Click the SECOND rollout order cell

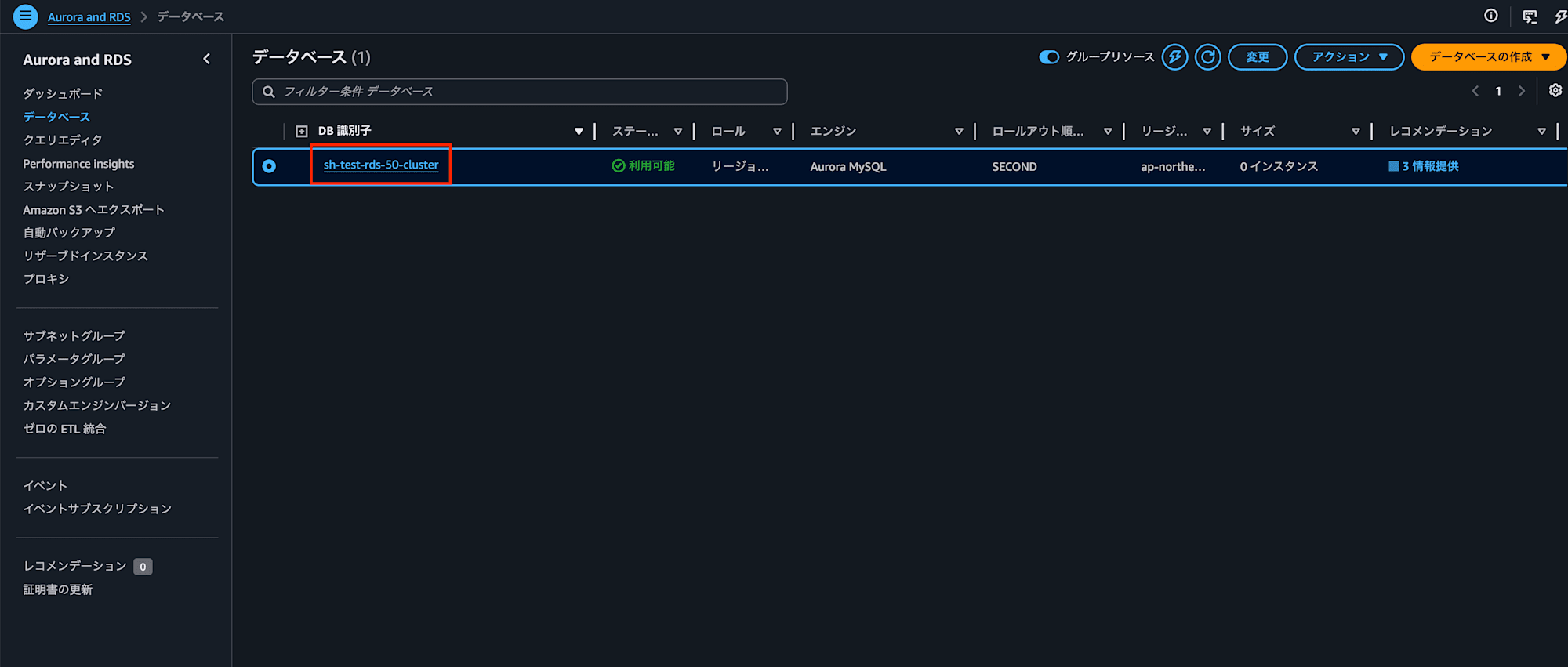[x=1014, y=166]
